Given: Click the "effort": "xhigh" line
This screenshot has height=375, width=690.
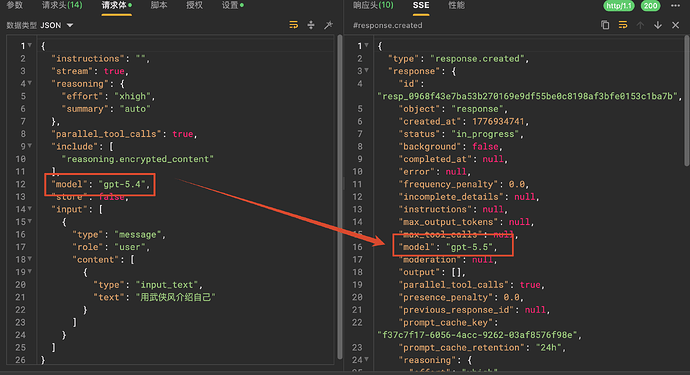Looking at the screenshot, I should click(108, 96).
